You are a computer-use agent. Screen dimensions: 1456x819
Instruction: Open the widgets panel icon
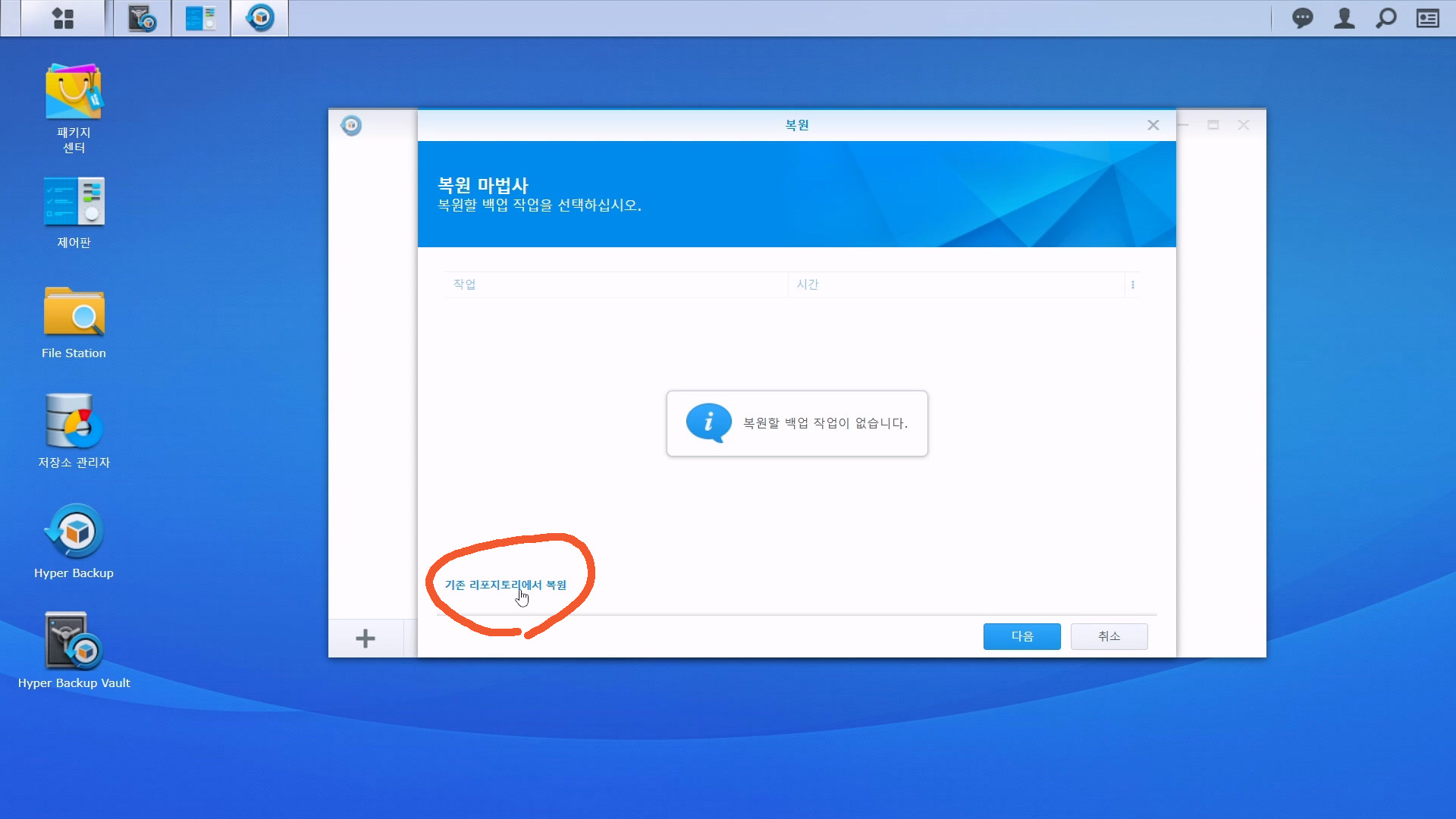point(1427,18)
